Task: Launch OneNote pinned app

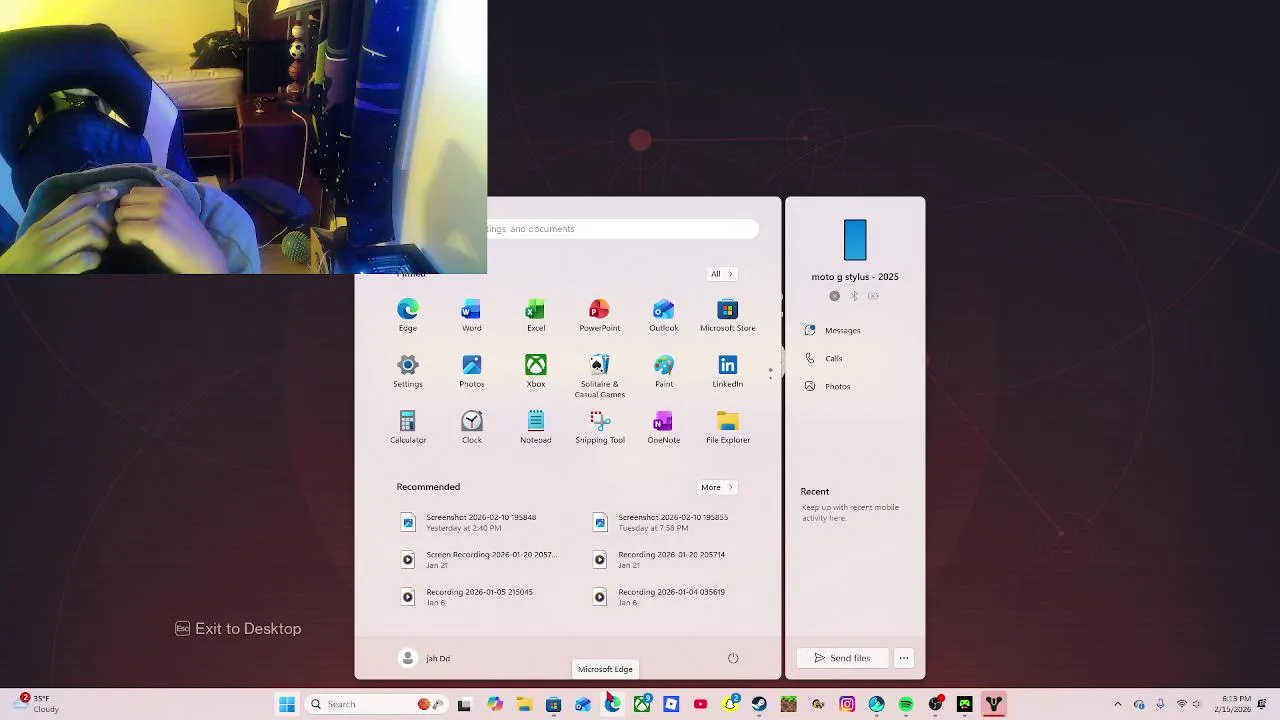Action: 663,428
